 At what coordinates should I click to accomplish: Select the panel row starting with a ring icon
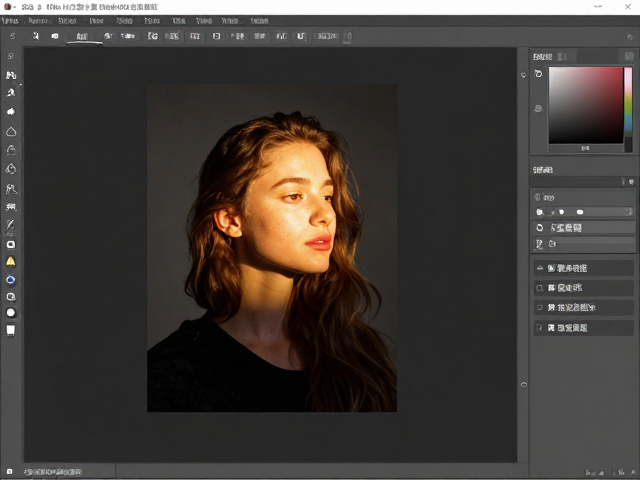pos(583,228)
